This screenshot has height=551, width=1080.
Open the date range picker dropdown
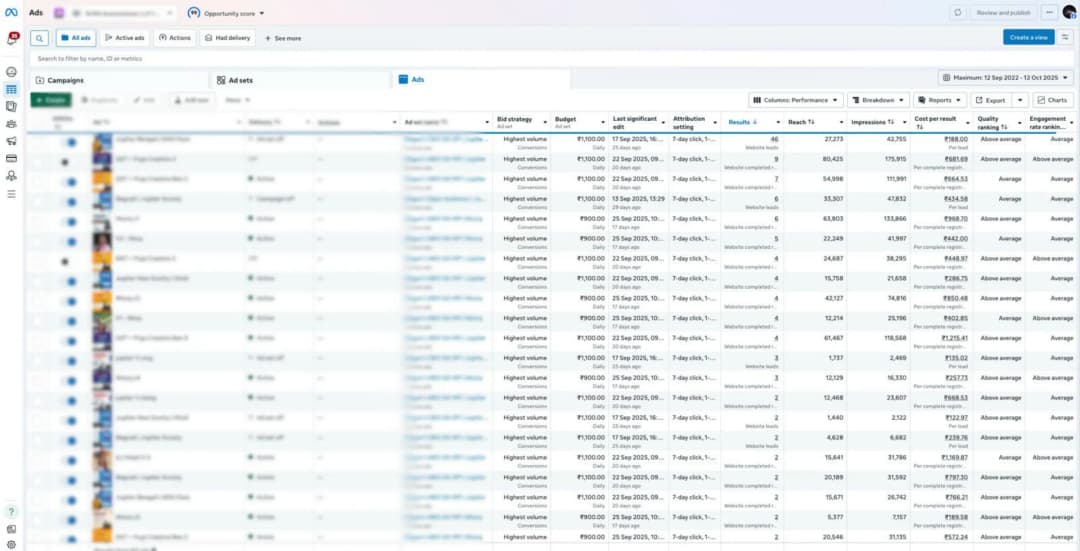click(x=1005, y=77)
